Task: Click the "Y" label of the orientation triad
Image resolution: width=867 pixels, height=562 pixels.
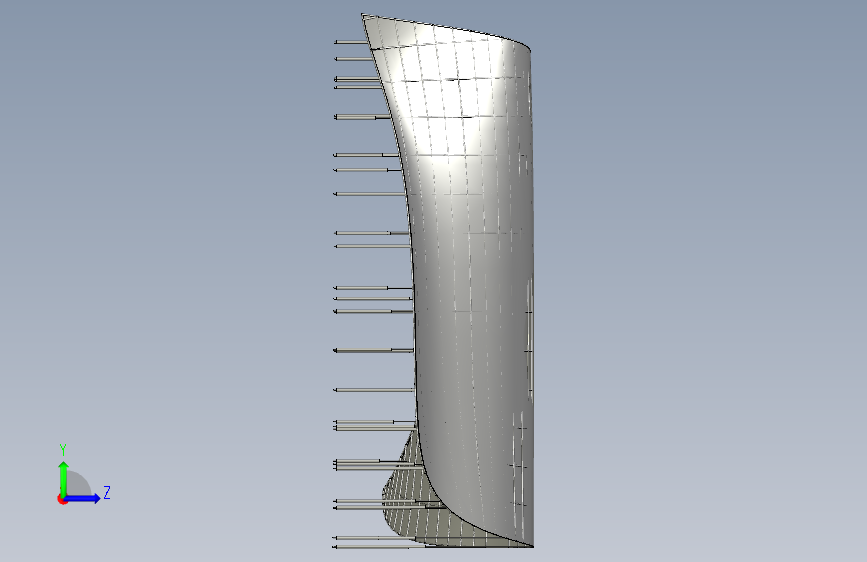Action: [63, 450]
